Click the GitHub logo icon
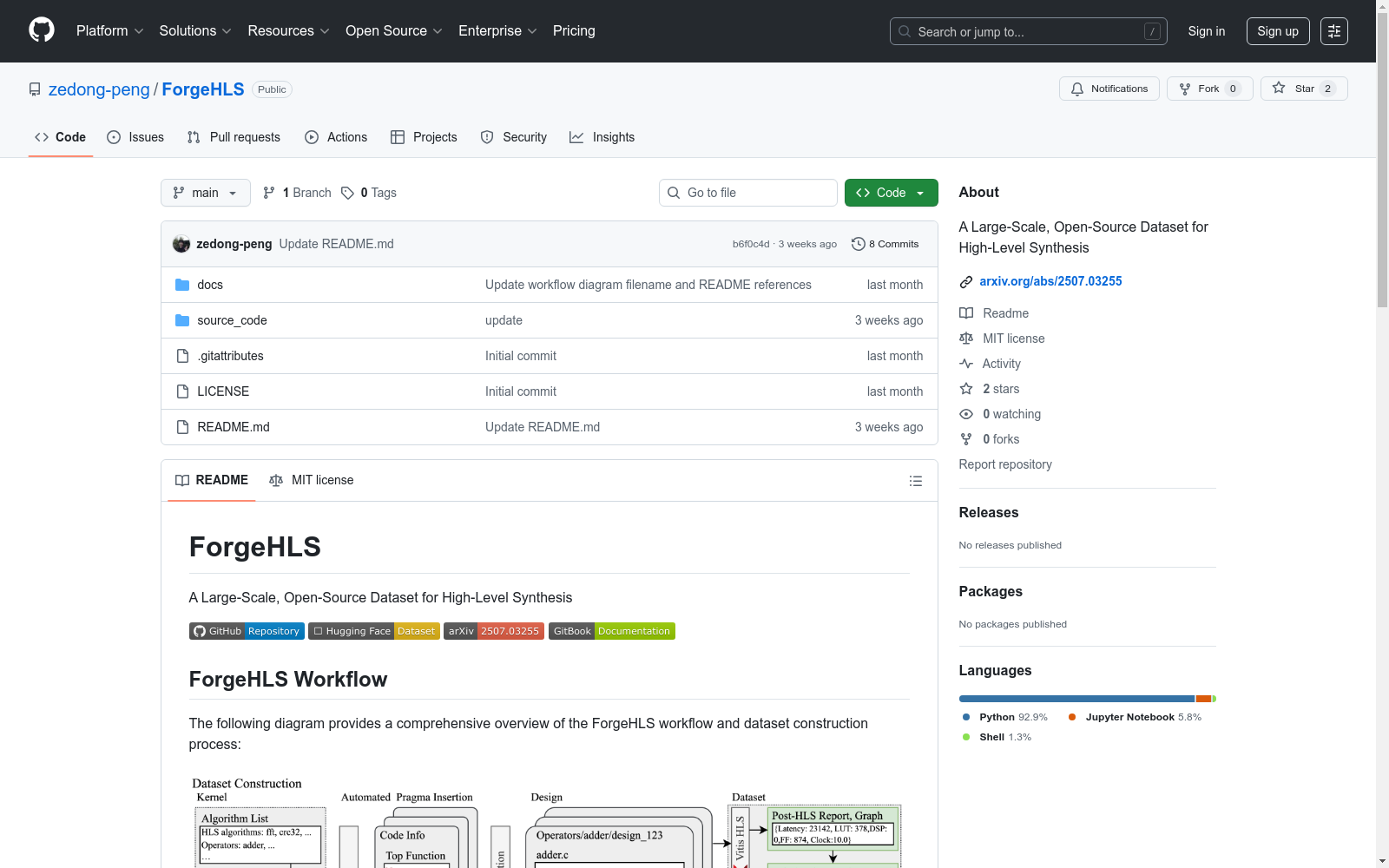Screen dimensions: 1389x868 point(42,30)
